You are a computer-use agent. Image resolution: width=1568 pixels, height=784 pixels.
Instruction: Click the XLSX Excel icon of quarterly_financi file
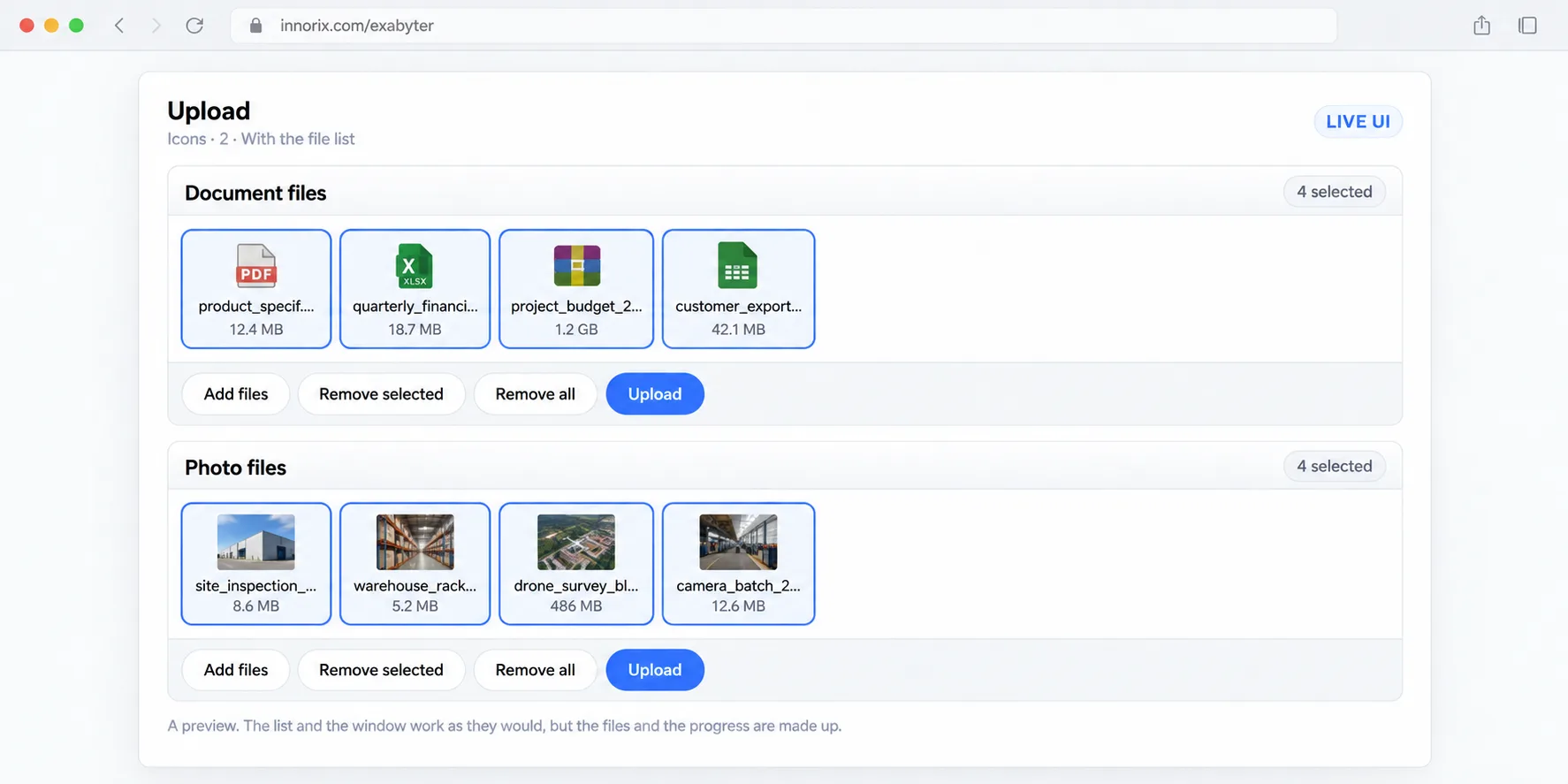click(415, 265)
